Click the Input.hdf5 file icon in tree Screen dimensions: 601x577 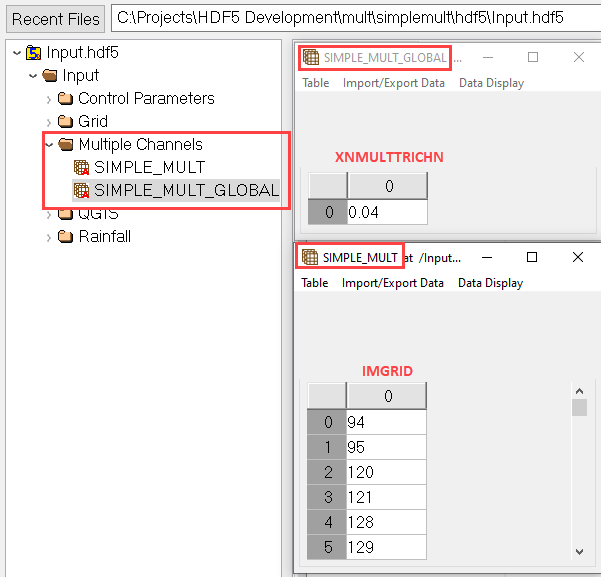click(x=33, y=52)
